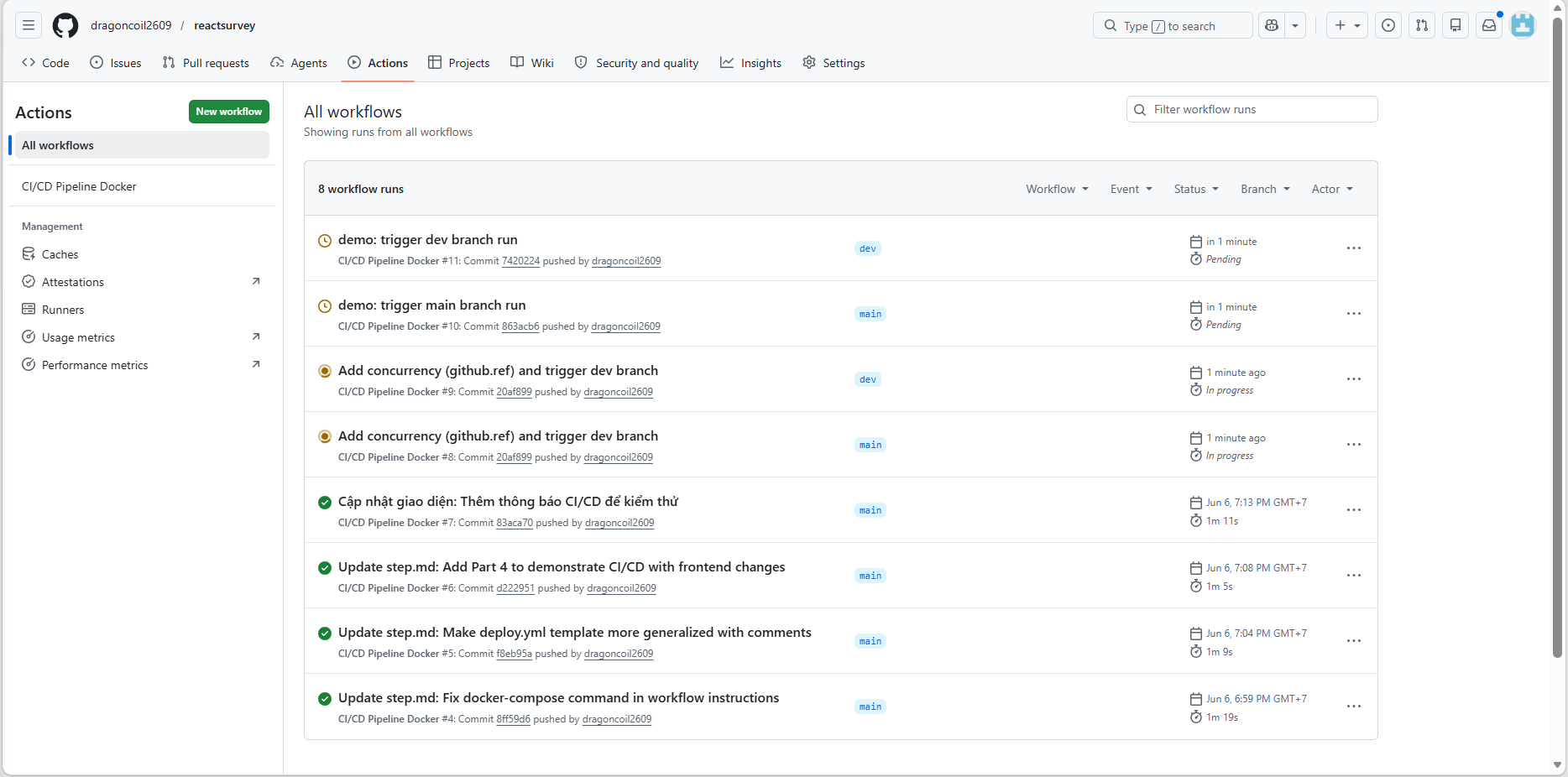Viewport: 1568px width, 777px height.
Task: Open the Insights tab
Action: click(751, 63)
